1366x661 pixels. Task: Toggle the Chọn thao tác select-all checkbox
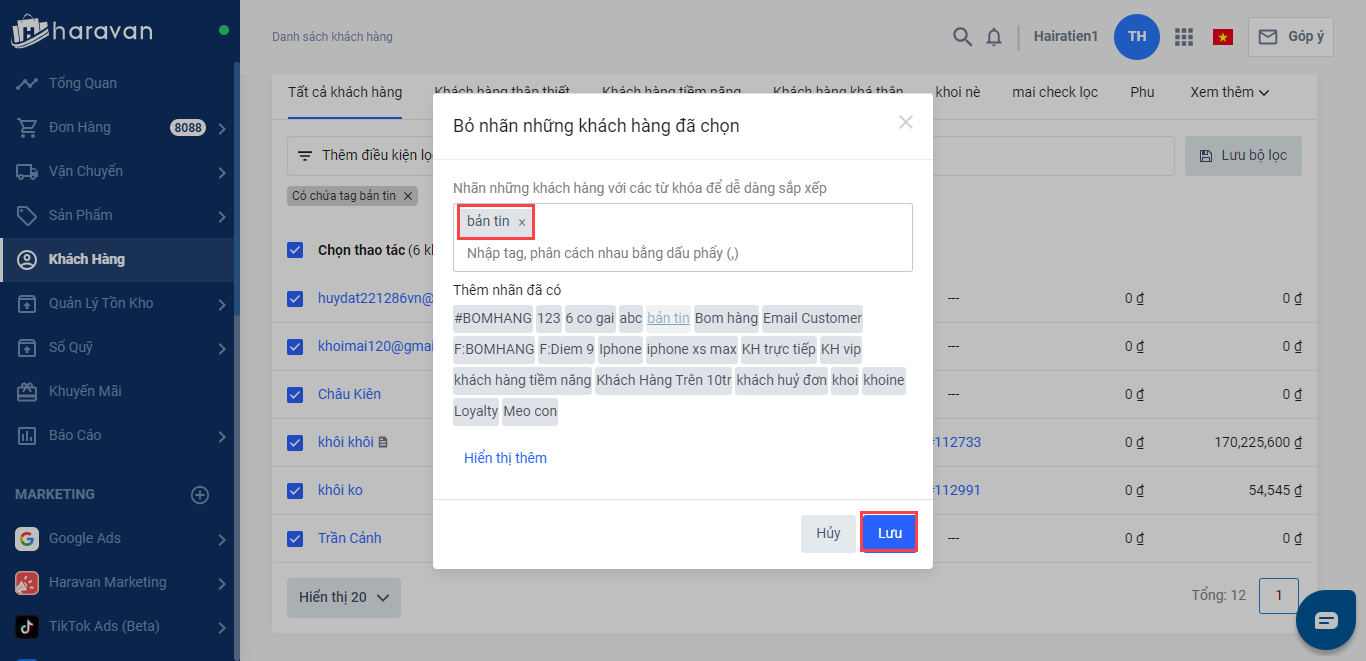[x=295, y=250]
